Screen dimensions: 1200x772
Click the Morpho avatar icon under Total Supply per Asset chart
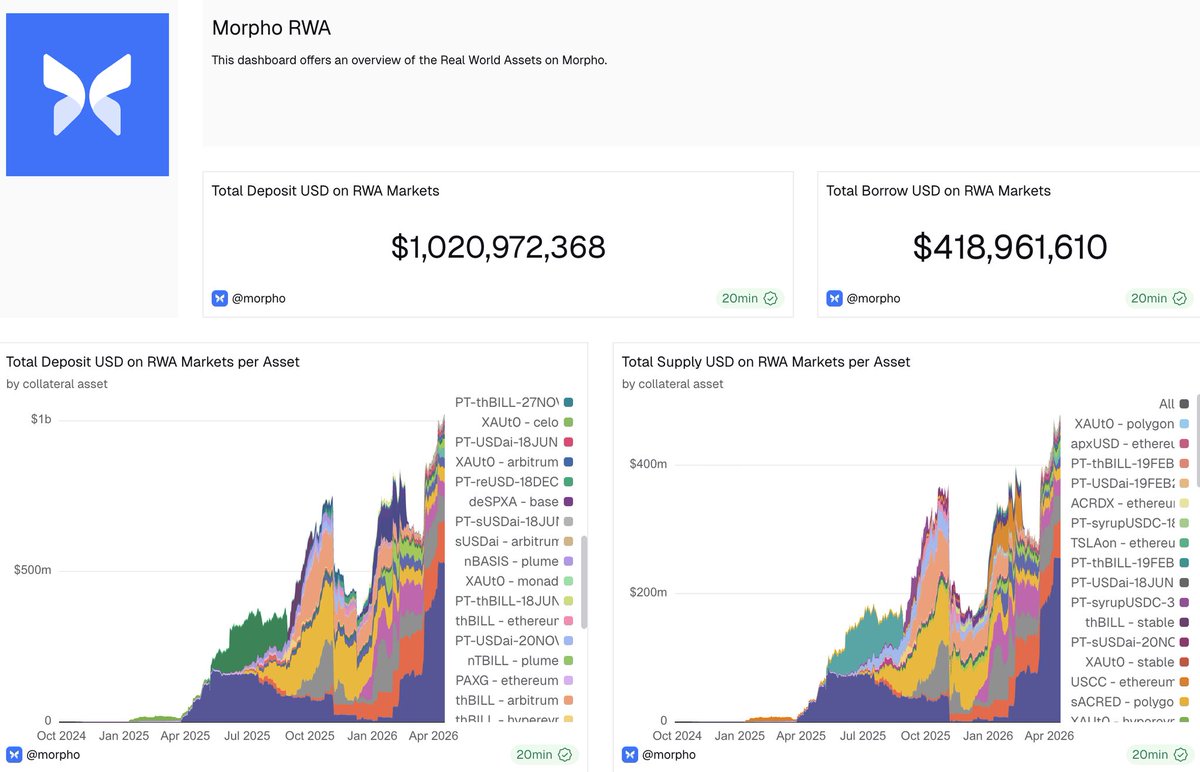click(x=630, y=755)
